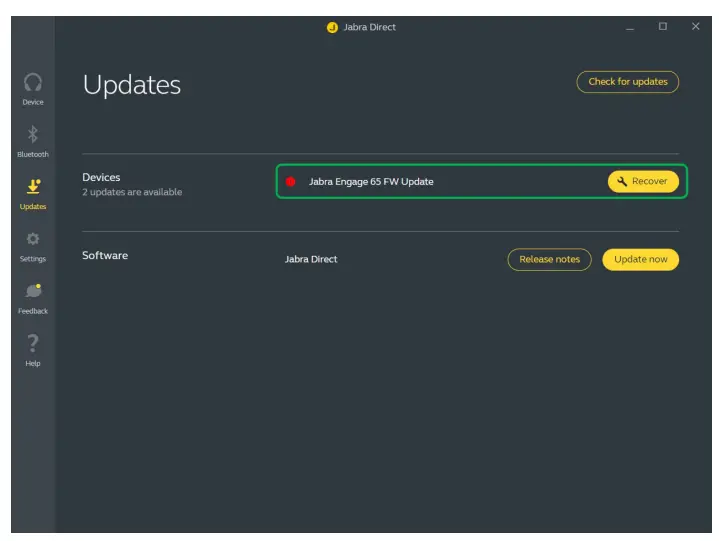Select the Jabra Engage 65 FW Update text
Viewport: 719px width, 541px height.
point(371,182)
